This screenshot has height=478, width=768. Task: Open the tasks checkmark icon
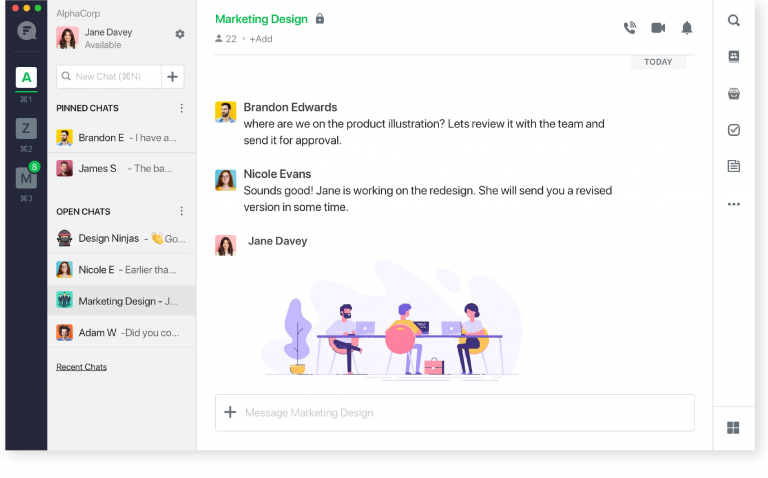(x=733, y=130)
